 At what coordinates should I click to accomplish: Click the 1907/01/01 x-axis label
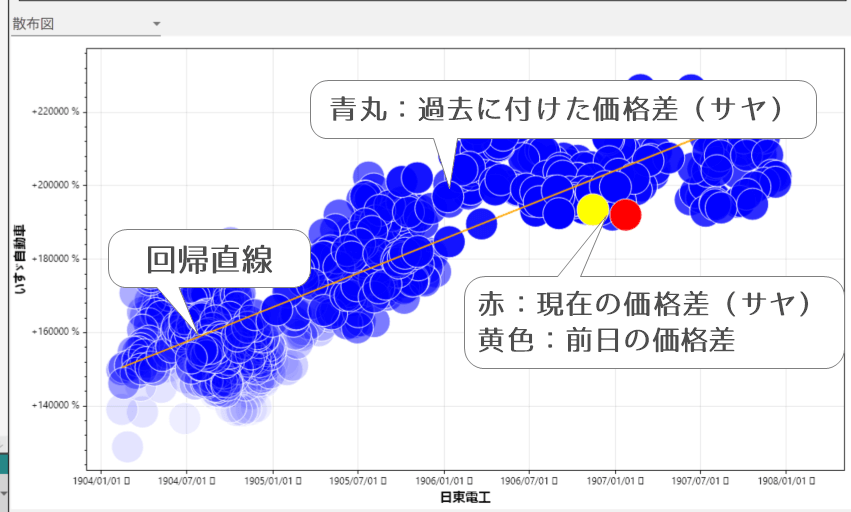tap(615, 481)
